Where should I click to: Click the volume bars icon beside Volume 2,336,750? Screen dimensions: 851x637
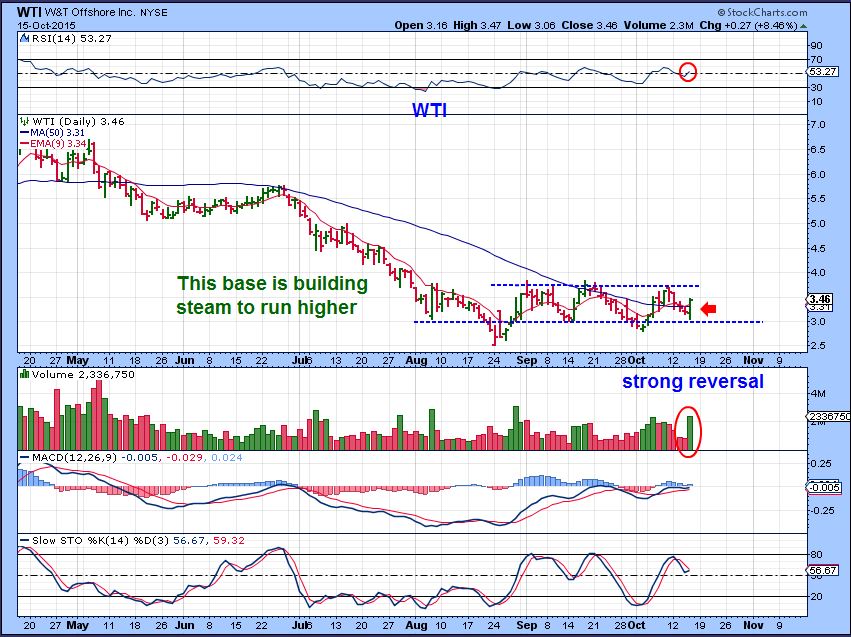coord(24,374)
